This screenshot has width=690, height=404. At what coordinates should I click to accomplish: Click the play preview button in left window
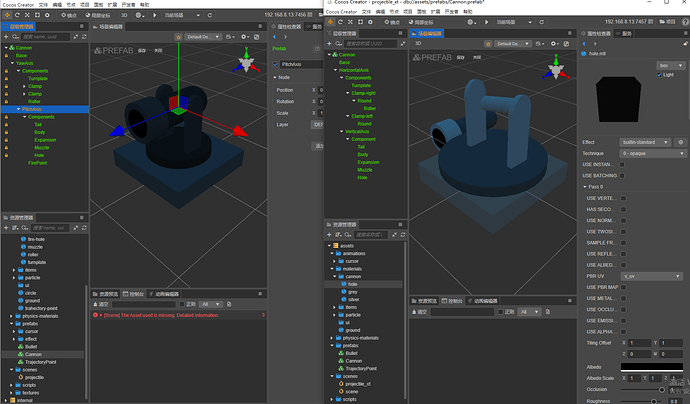pyautogui.click(x=154, y=15)
